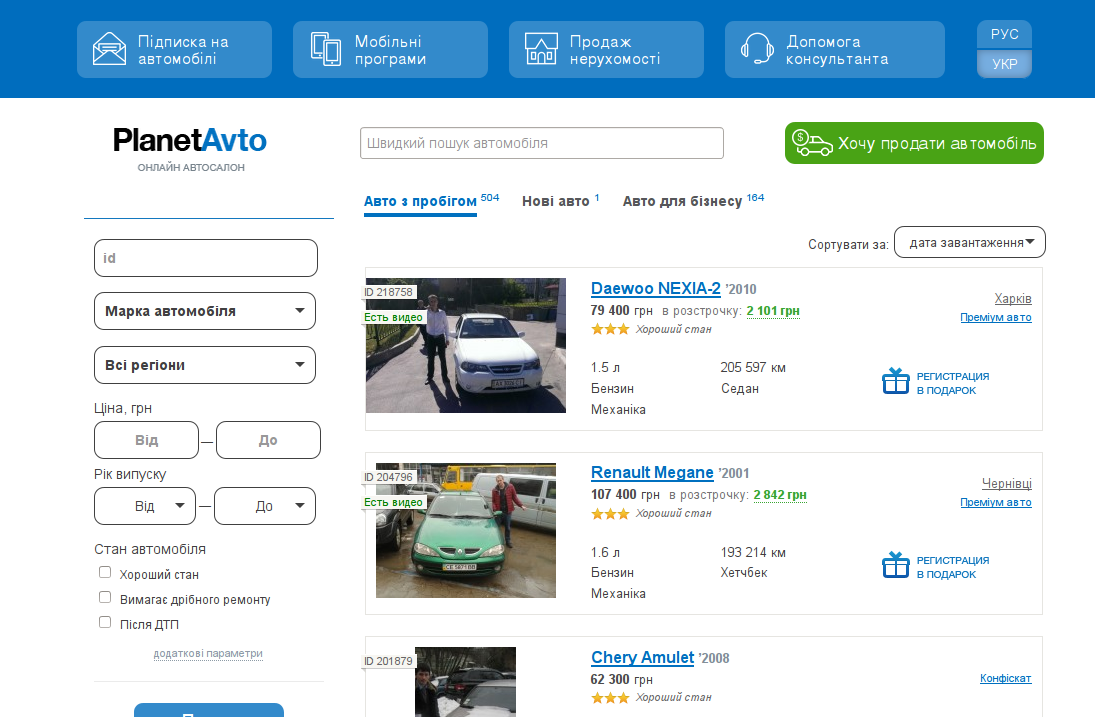The height and width of the screenshot is (717, 1095).
Task: Click the envelope icon for car subscription
Action: [x=109, y=49]
